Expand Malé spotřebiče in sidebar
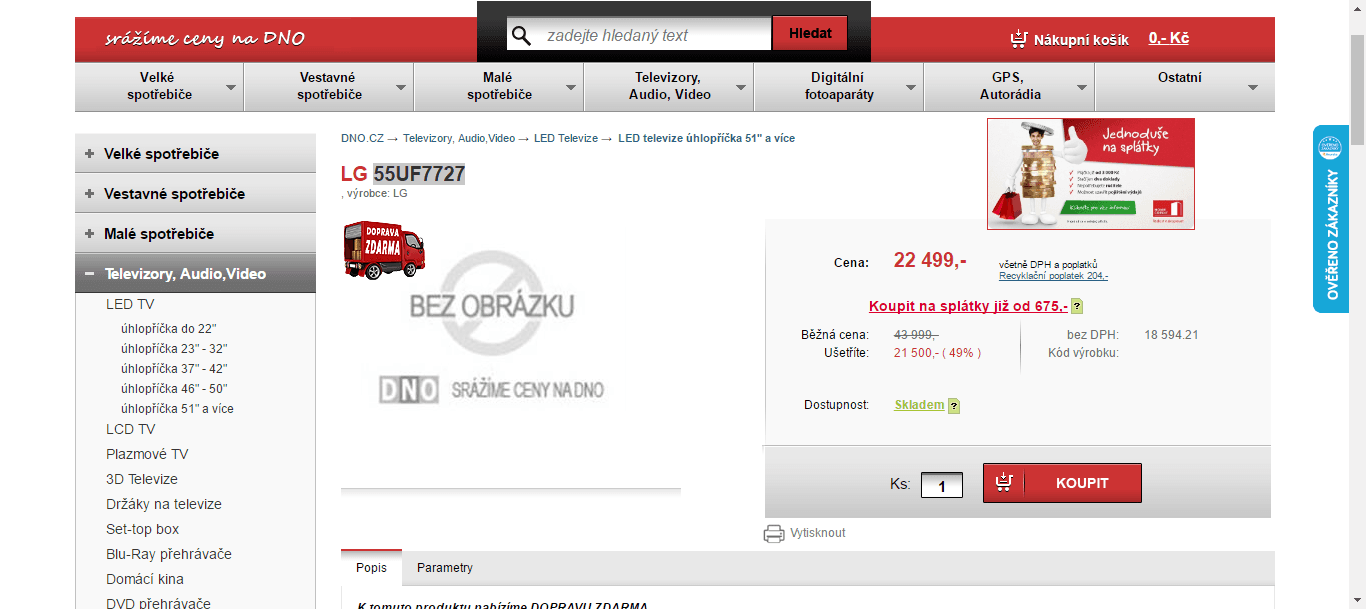1366x609 pixels. click(90, 234)
